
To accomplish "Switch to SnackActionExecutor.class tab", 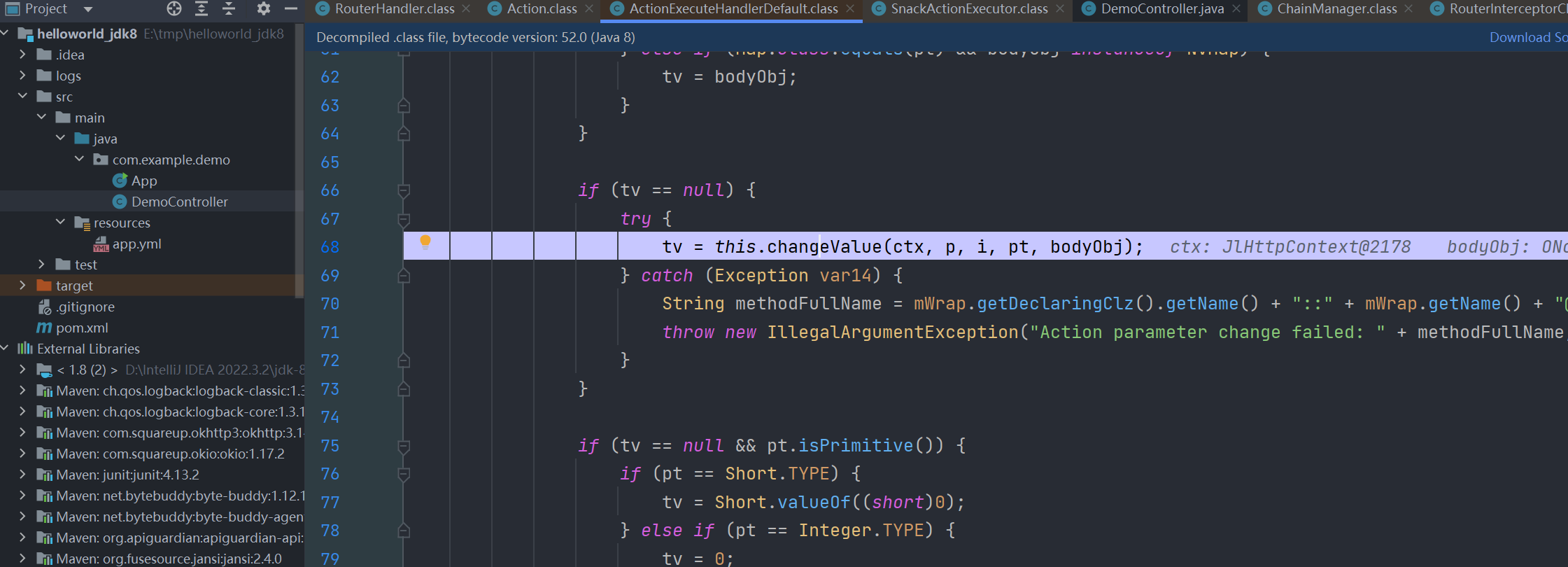I will (968, 9).
